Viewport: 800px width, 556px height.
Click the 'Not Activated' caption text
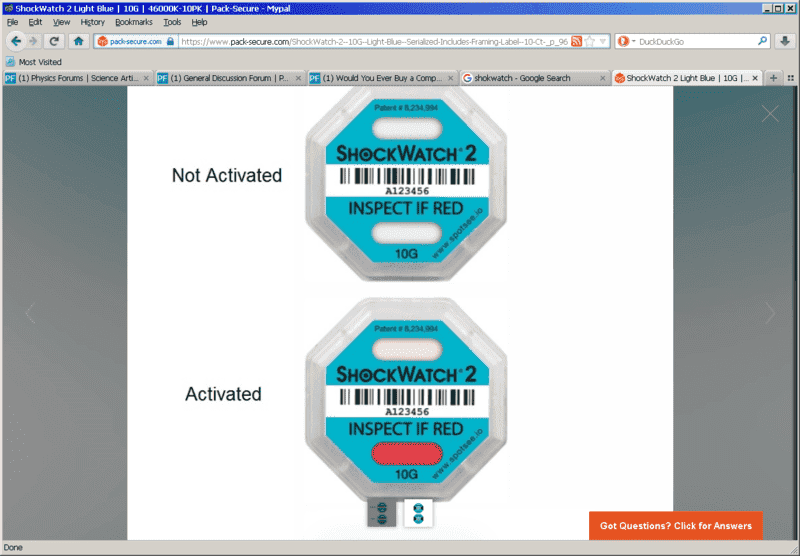click(x=227, y=175)
